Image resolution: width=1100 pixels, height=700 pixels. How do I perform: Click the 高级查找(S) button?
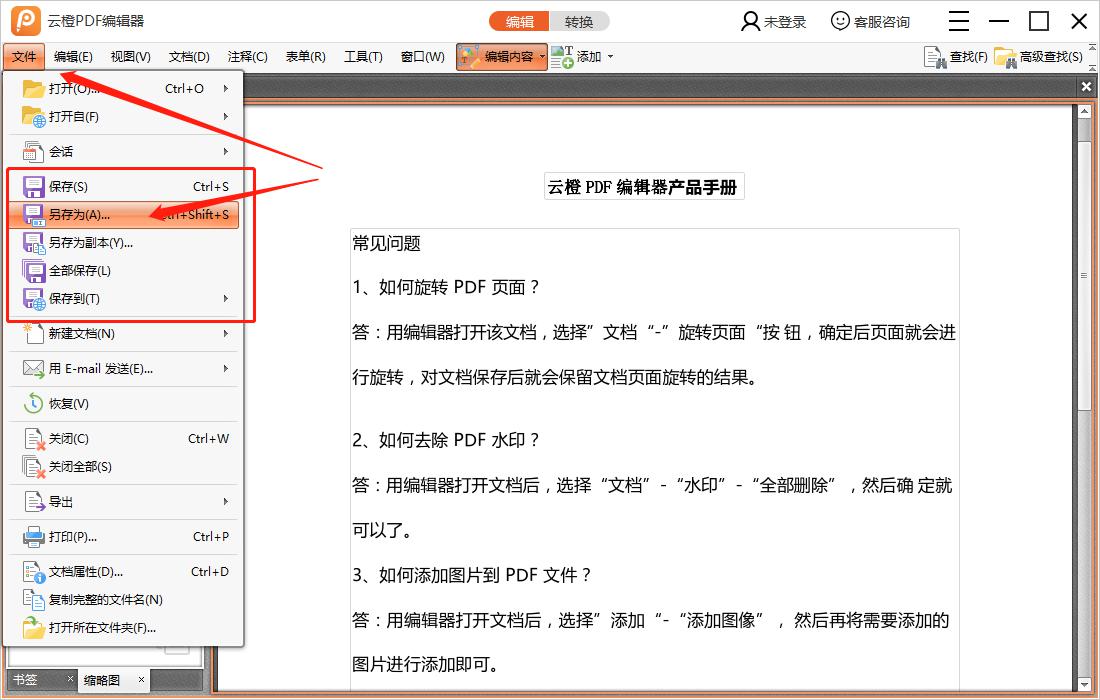[1039, 57]
